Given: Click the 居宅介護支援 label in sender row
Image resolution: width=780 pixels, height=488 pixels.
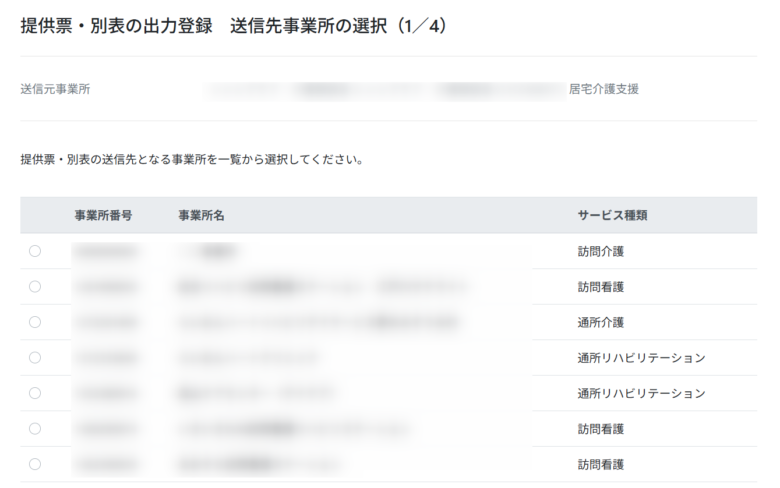Looking at the screenshot, I should pyautogui.click(x=604, y=89).
